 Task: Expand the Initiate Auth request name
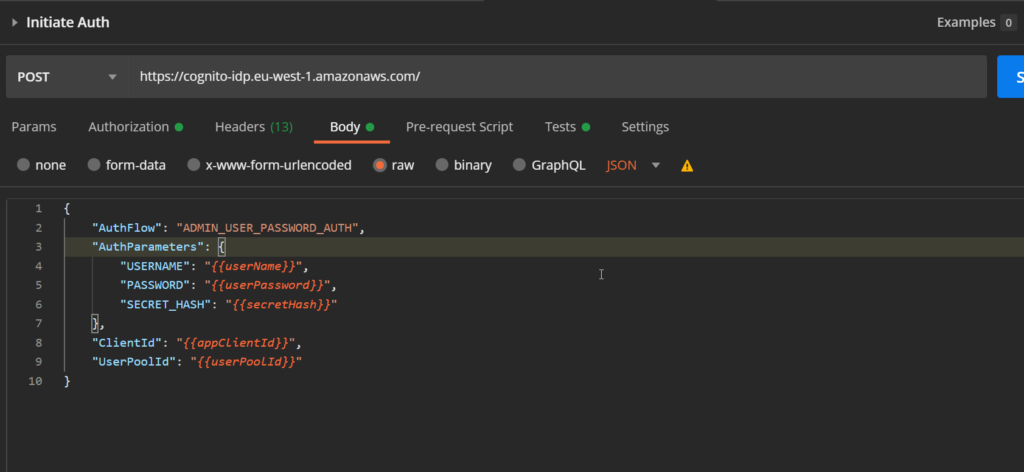point(14,22)
